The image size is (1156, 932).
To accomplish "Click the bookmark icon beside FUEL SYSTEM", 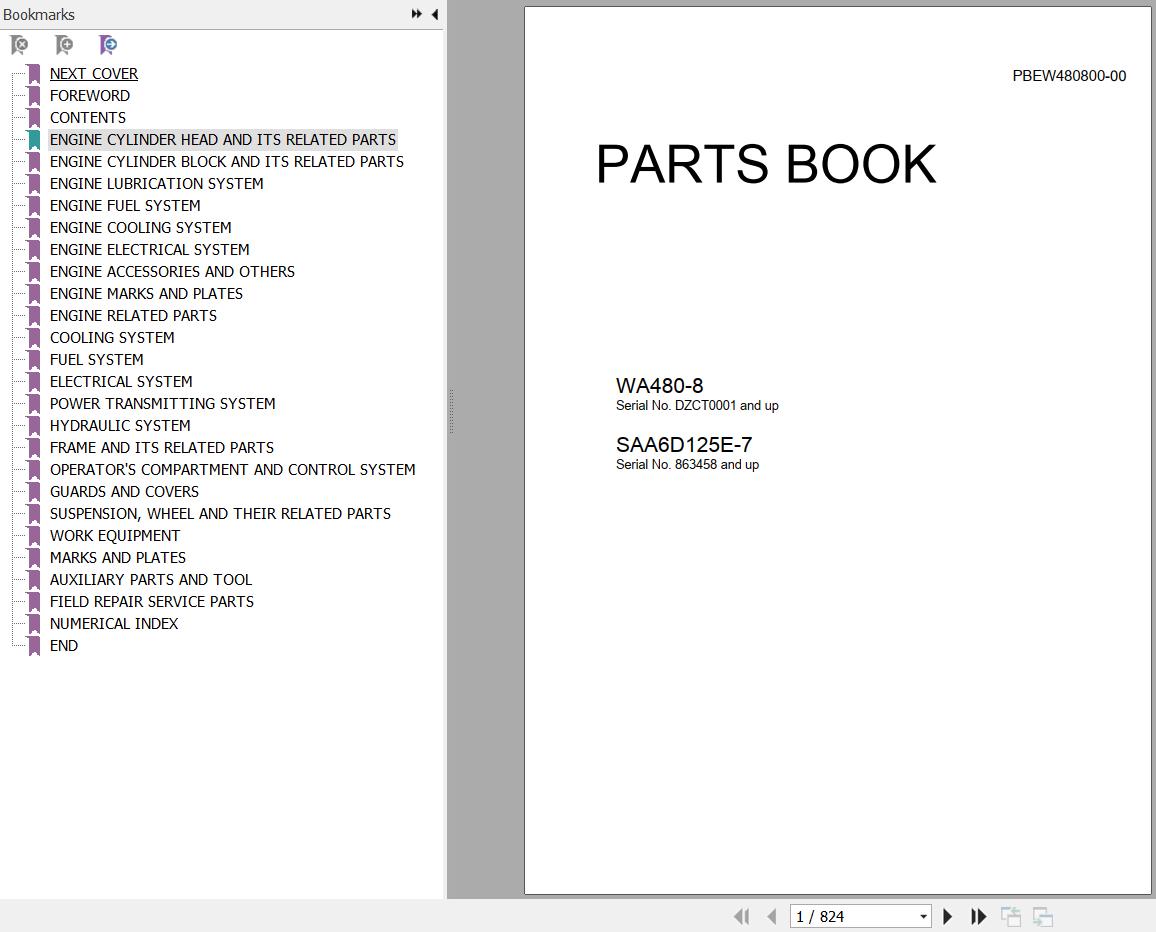I will tap(34, 360).
